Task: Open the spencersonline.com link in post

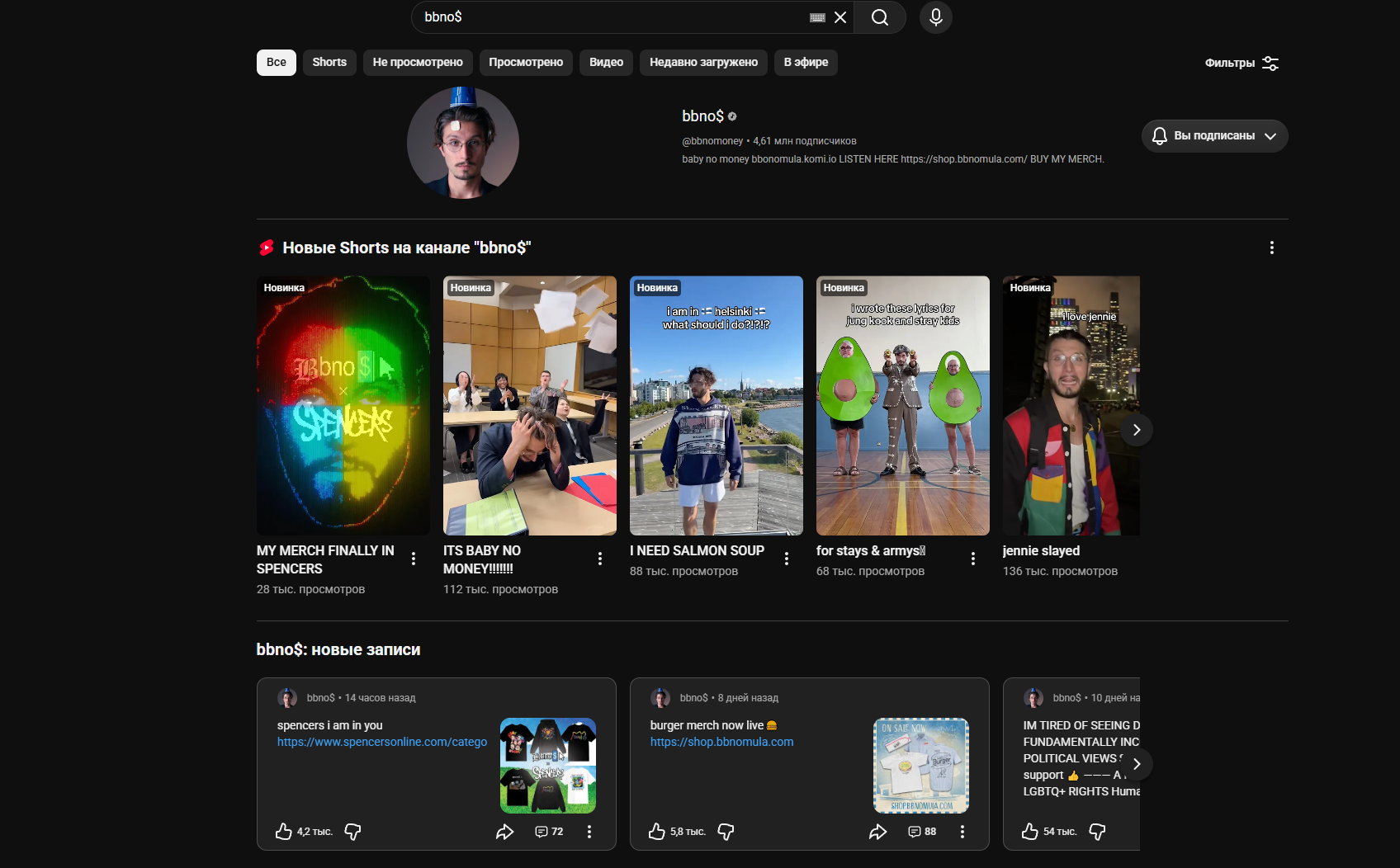Action: click(x=382, y=742)
